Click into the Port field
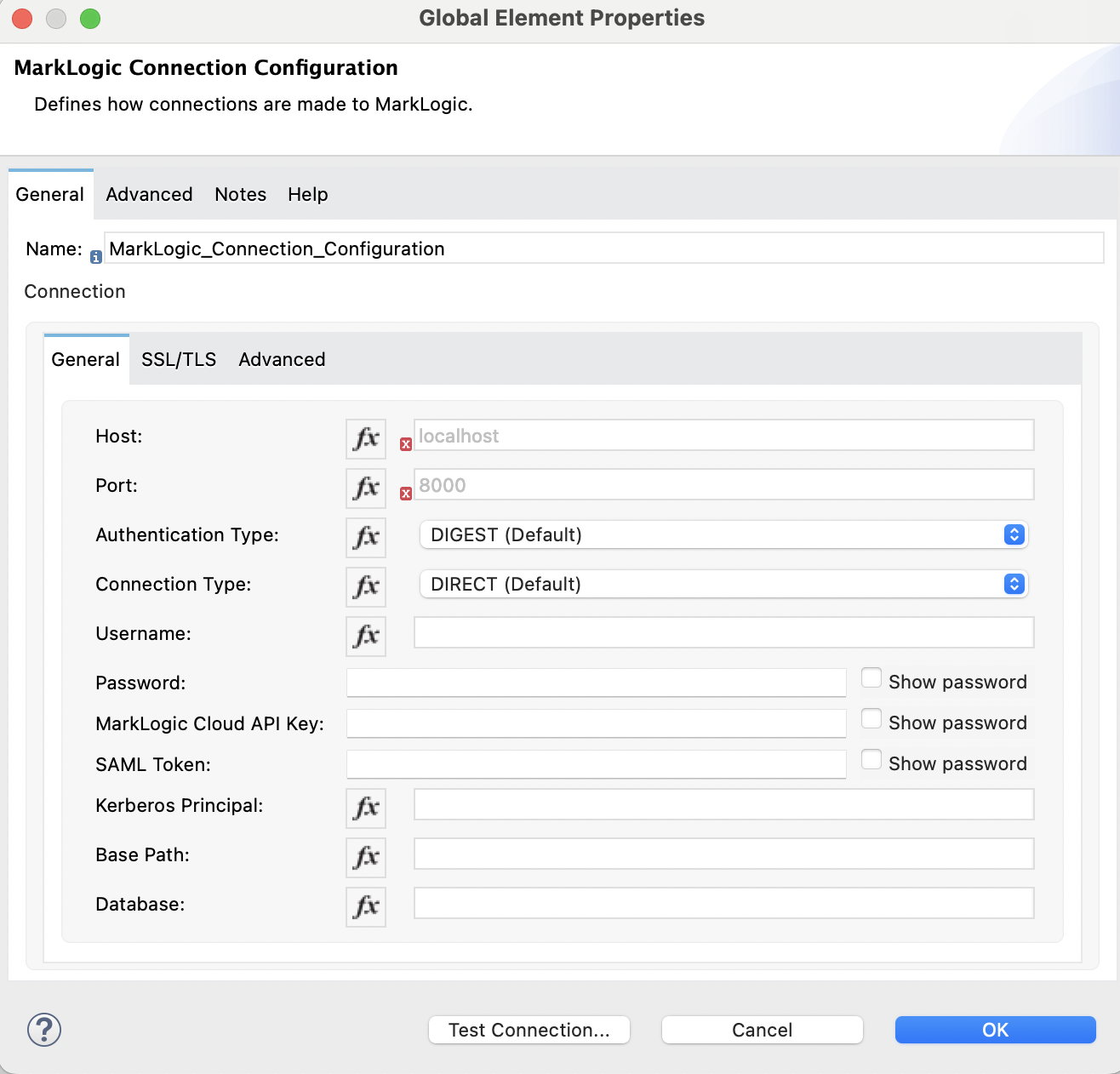The height and width of the screenshot is (1074, 1120). tap(723, 485)
